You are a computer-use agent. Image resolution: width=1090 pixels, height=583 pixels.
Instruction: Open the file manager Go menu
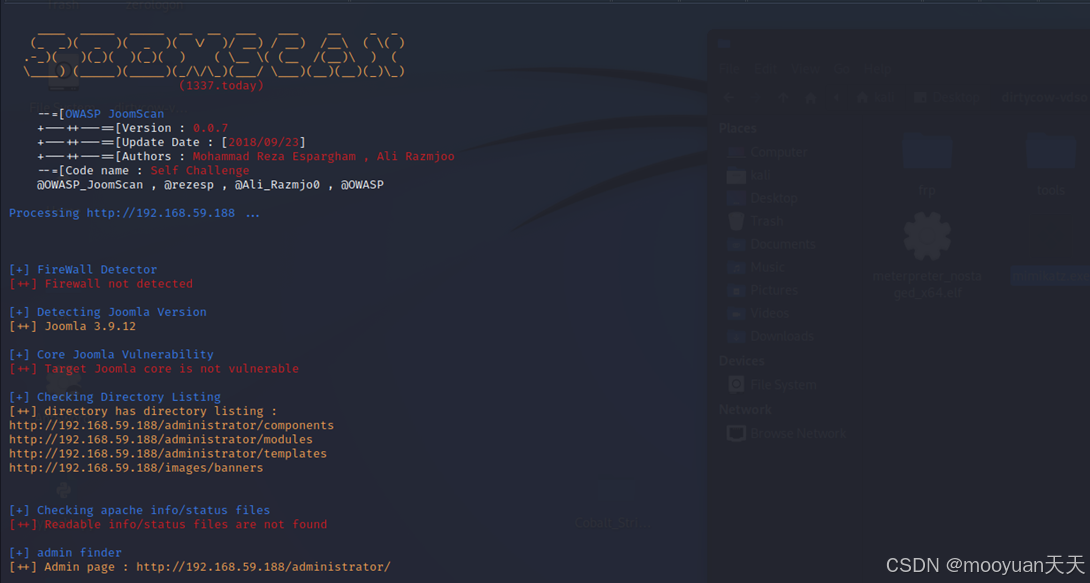coord(842,69)
